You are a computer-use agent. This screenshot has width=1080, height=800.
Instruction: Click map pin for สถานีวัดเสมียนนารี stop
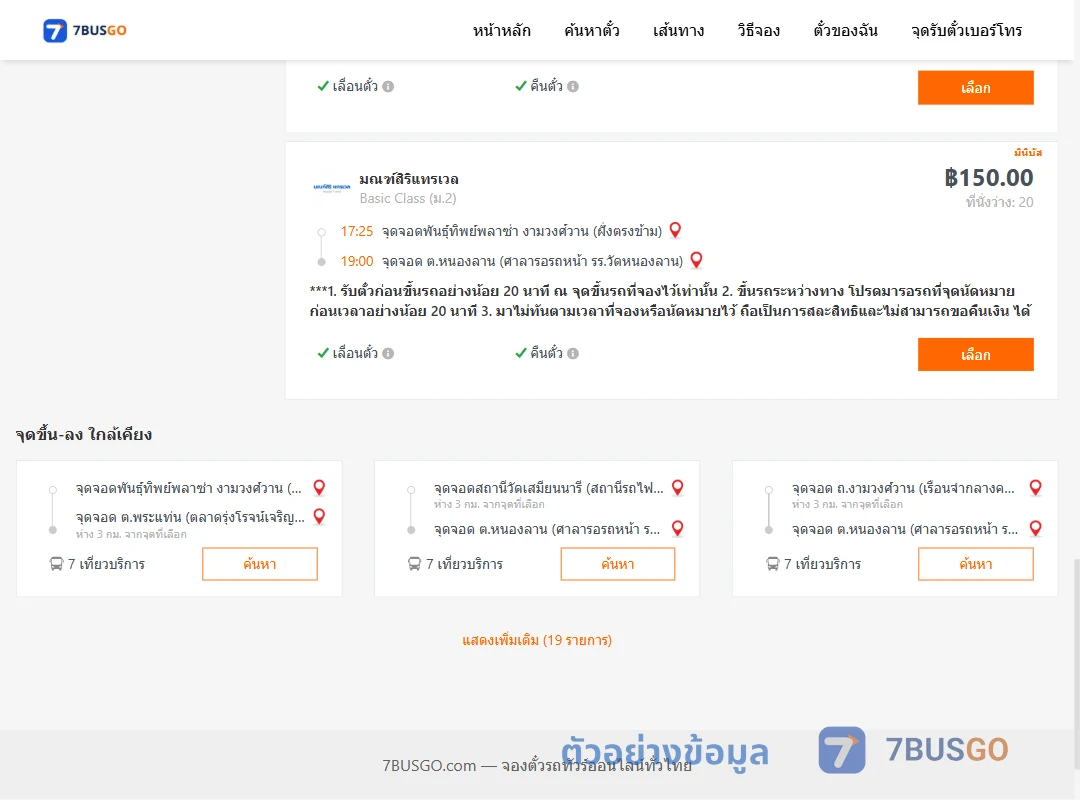(x=677, y=487)
